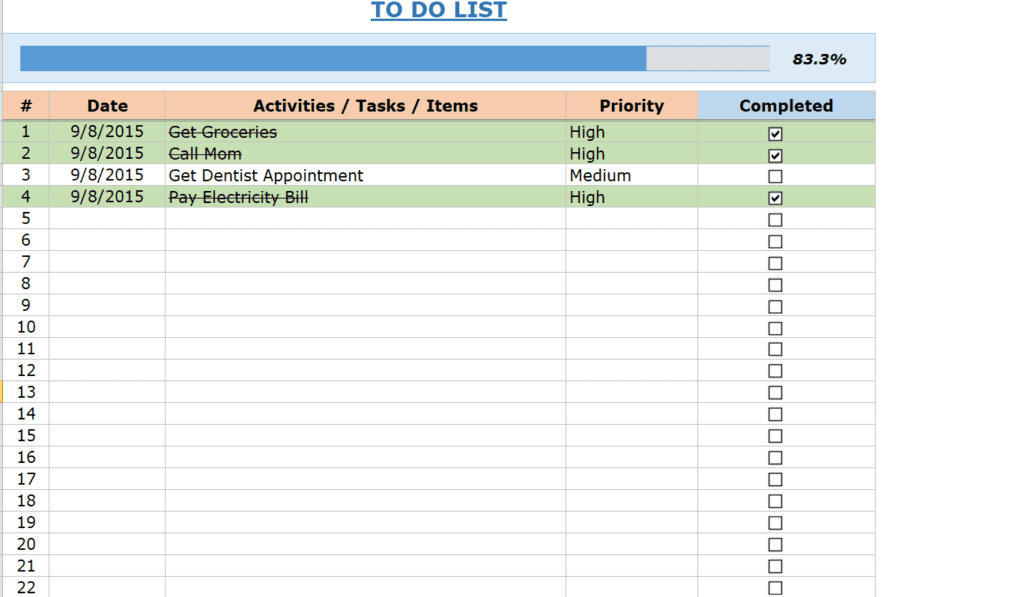
Task: Select the 83.3% completion value
Action: pyautogui.click(x=819, y=59)
